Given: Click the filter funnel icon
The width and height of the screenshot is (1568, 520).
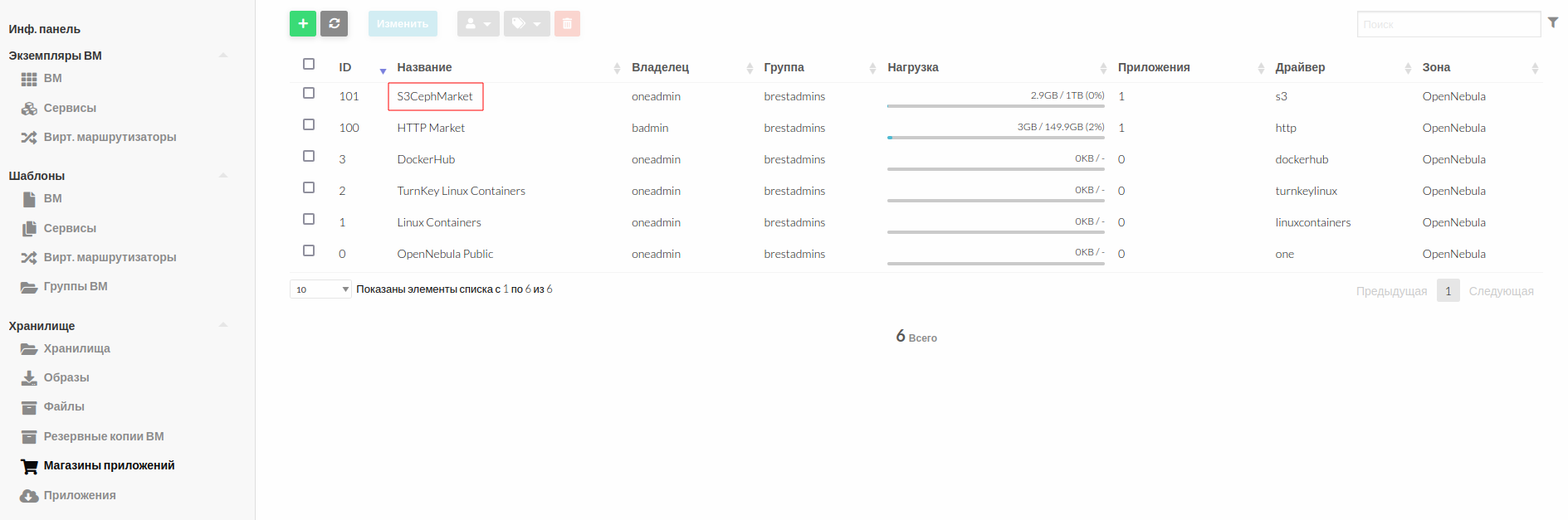Looking at the screenshot, I should (x=1553, y=23).
